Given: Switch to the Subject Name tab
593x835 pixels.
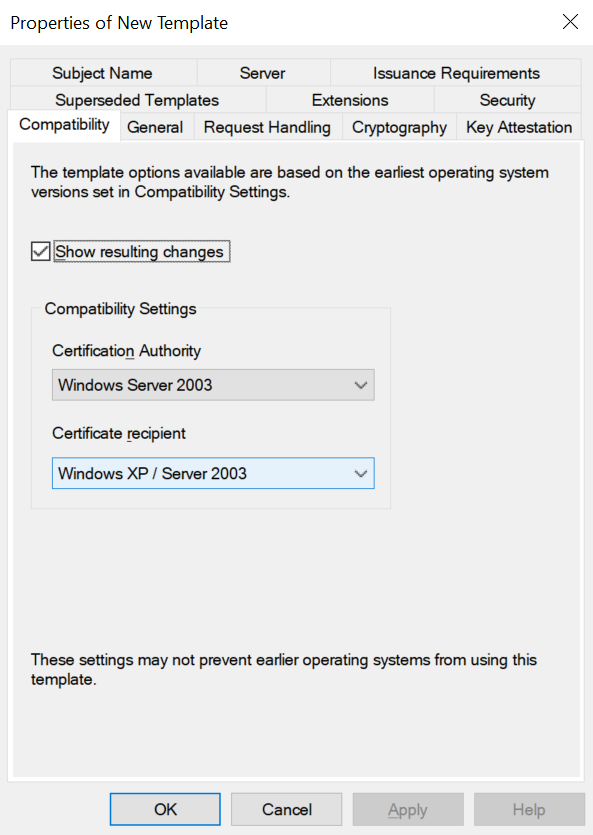Looking at the screenshot, I should click(103, 73).
